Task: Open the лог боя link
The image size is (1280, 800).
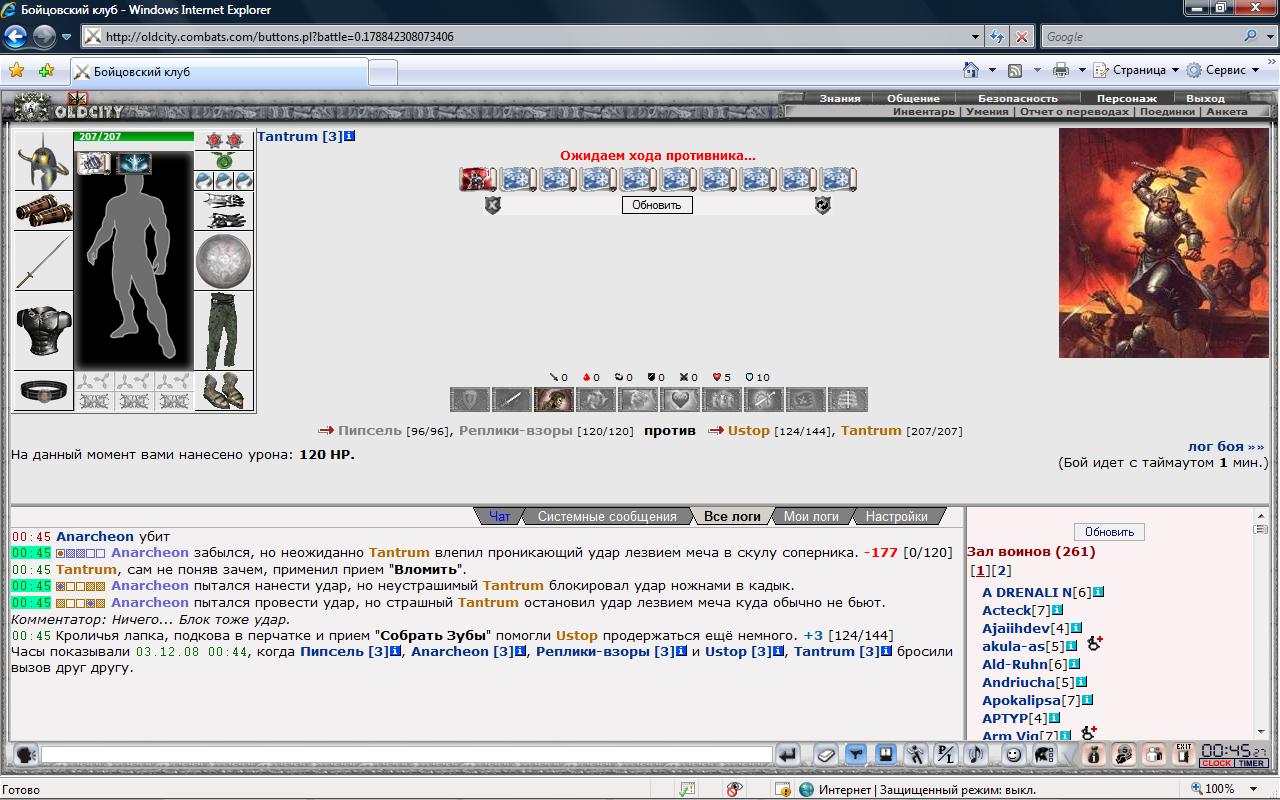Action: [1226, 447]
